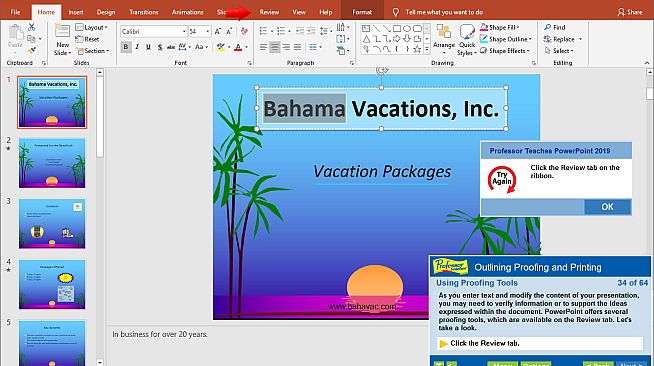Viewport: 654px width, 366px height.
Task: Click the www.bahavac.com text on slide
Action: (362, 307)
